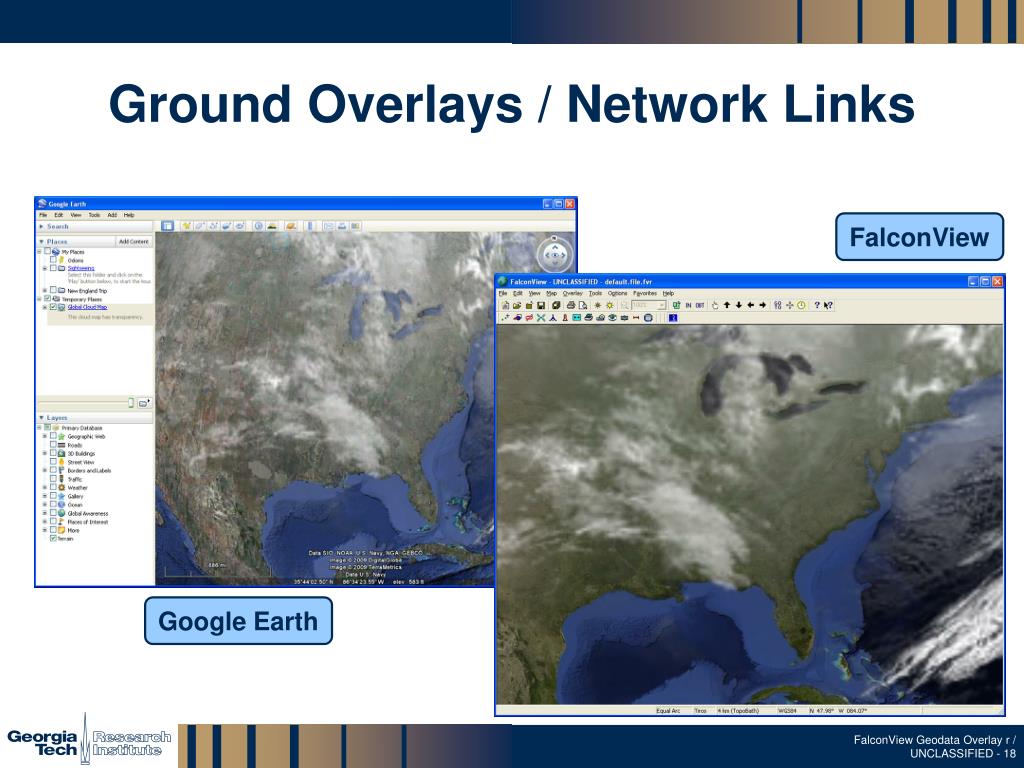Expand the New England Trip tree node
Screen dimensions: 1024x768
(44, 291)
